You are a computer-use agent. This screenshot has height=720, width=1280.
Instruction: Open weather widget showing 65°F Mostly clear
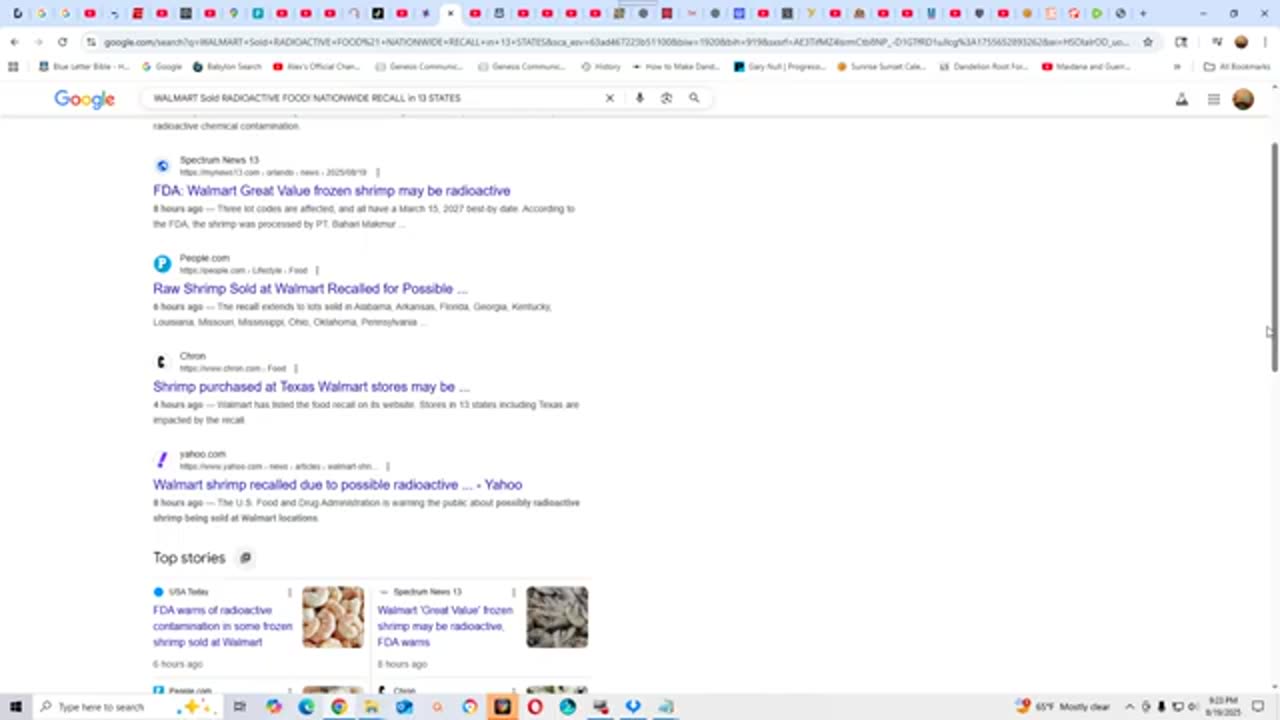1063,707
